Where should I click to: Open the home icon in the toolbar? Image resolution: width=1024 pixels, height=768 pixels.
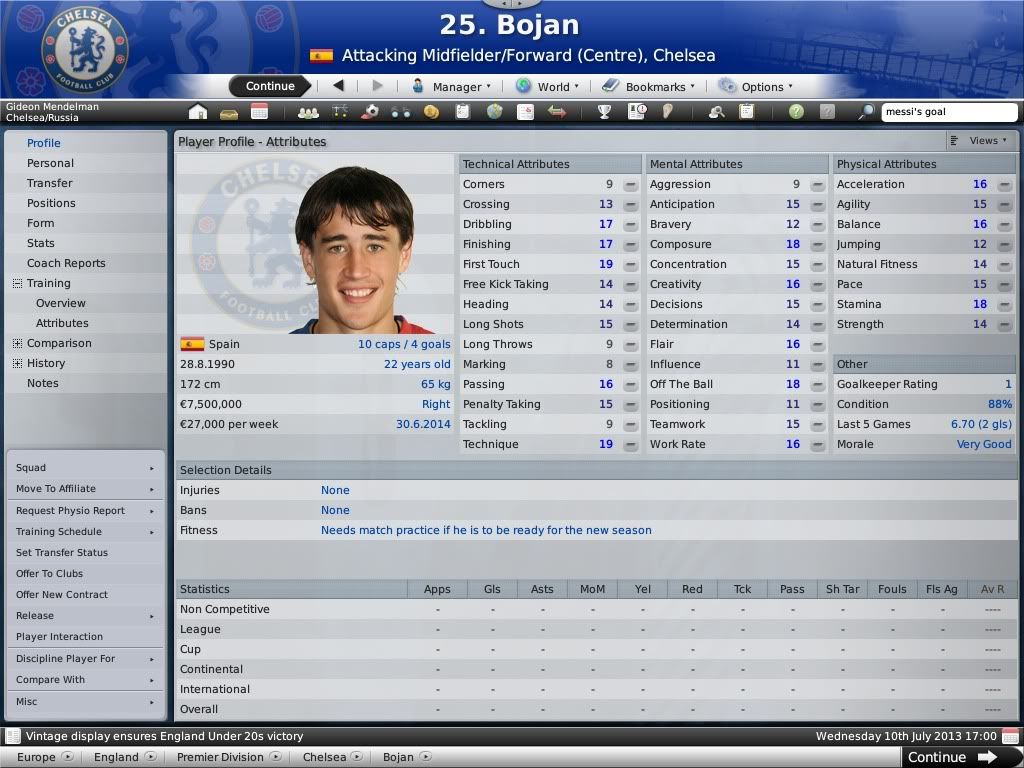tap(198, 112)
